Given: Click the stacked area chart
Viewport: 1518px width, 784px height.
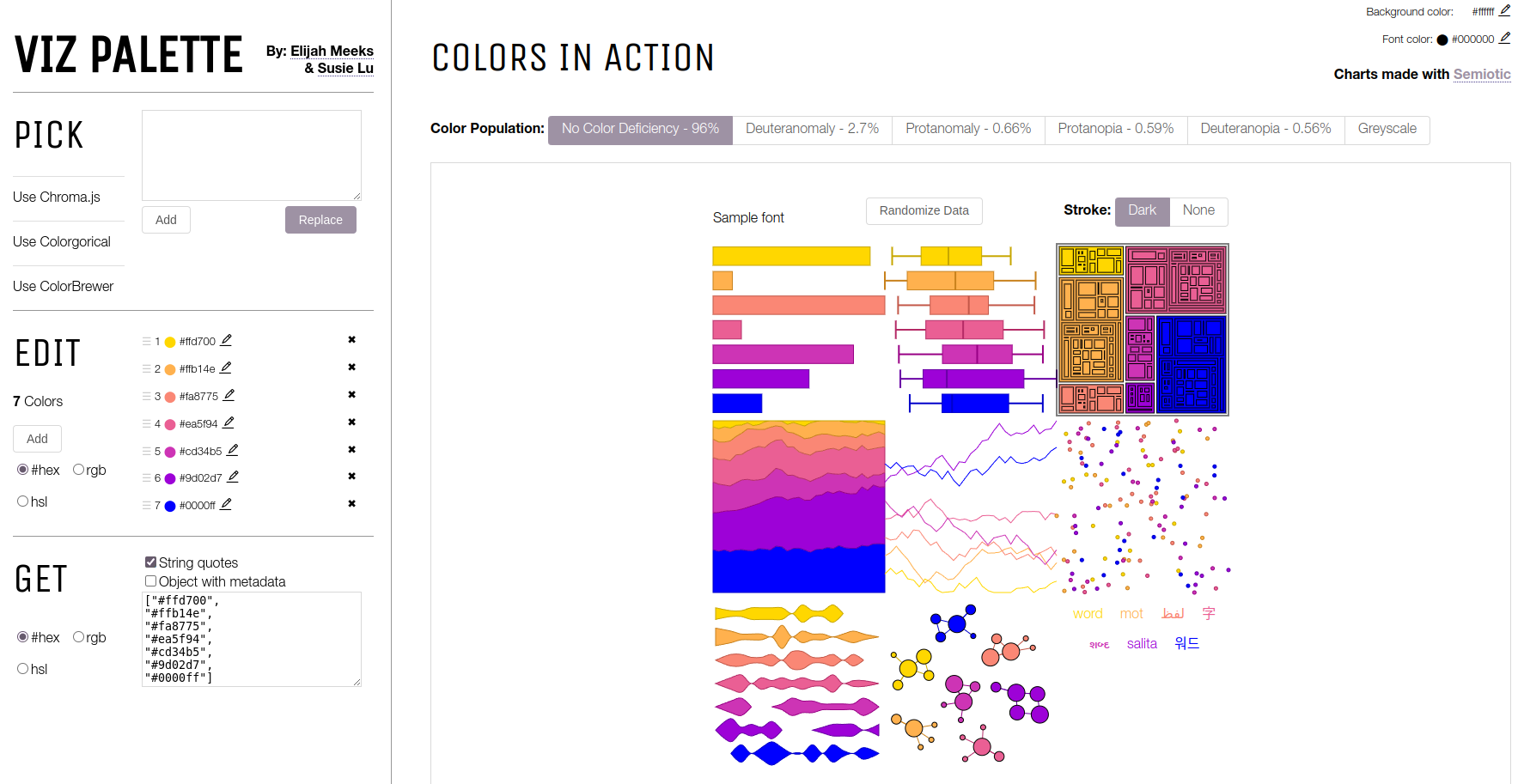Looking at the screenshot, I should click(x=799, y=507).
